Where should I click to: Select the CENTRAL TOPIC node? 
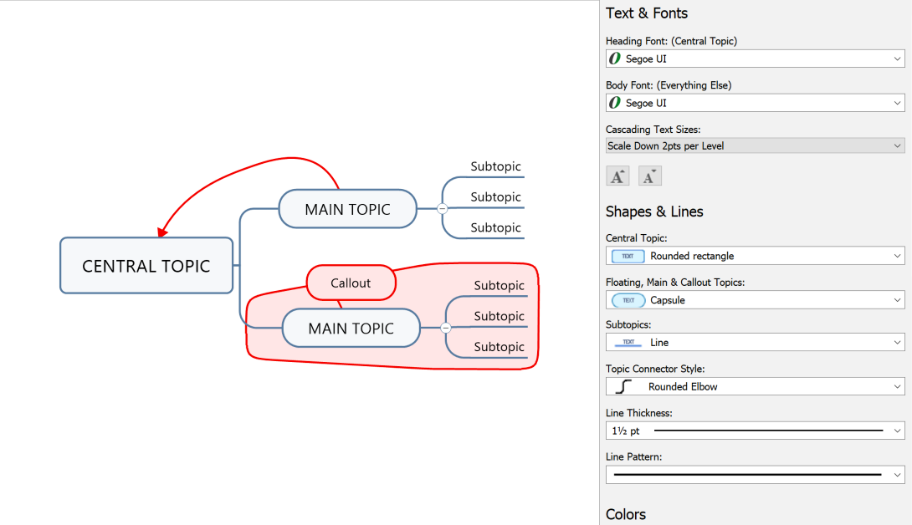(x=146, y=266)
